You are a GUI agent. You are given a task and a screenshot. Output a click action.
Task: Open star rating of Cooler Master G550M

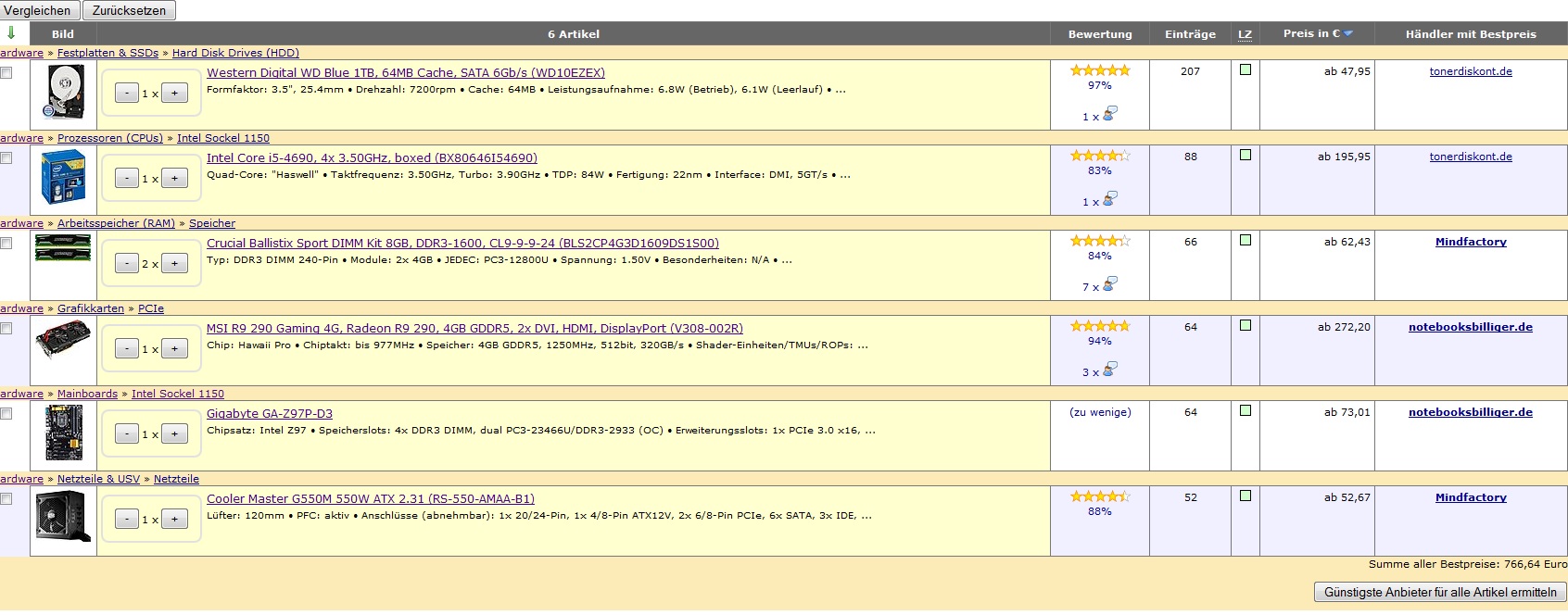pyautogui.click(x=1100, y=496)
